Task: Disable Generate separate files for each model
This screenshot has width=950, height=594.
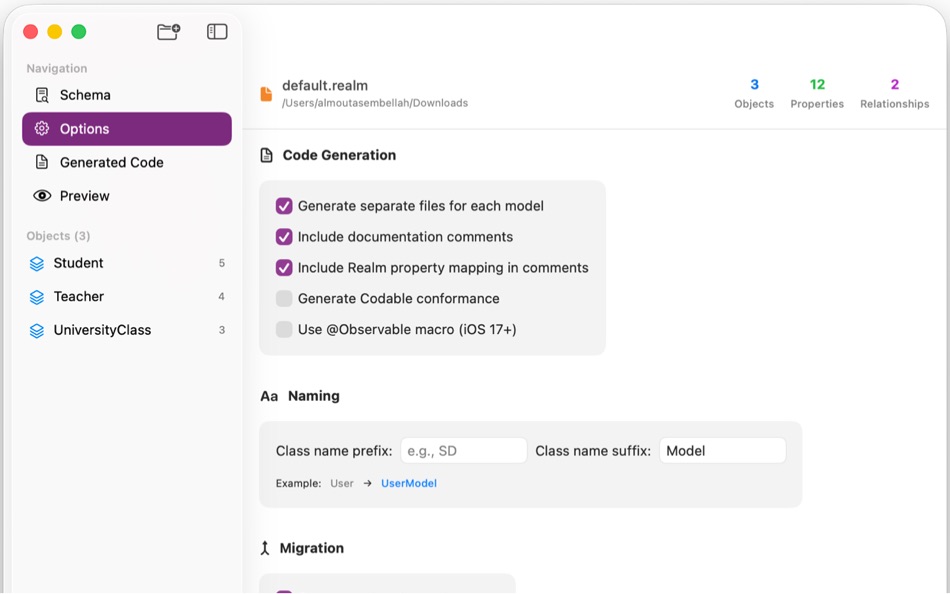Action: [285, 205]
